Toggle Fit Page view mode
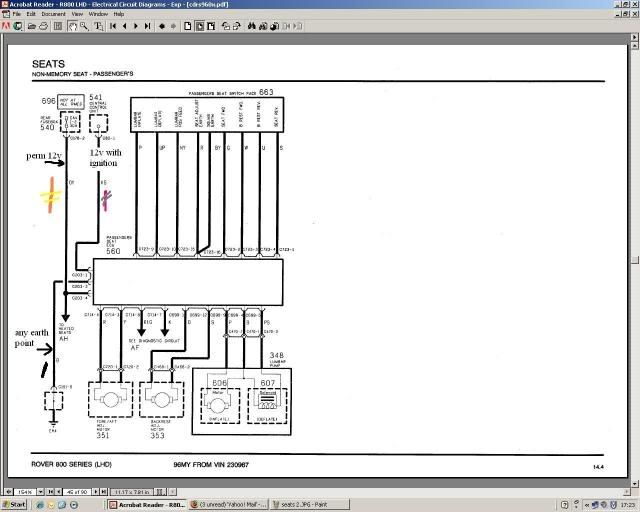The image size is (640, 512). click(x=199, y=26)
